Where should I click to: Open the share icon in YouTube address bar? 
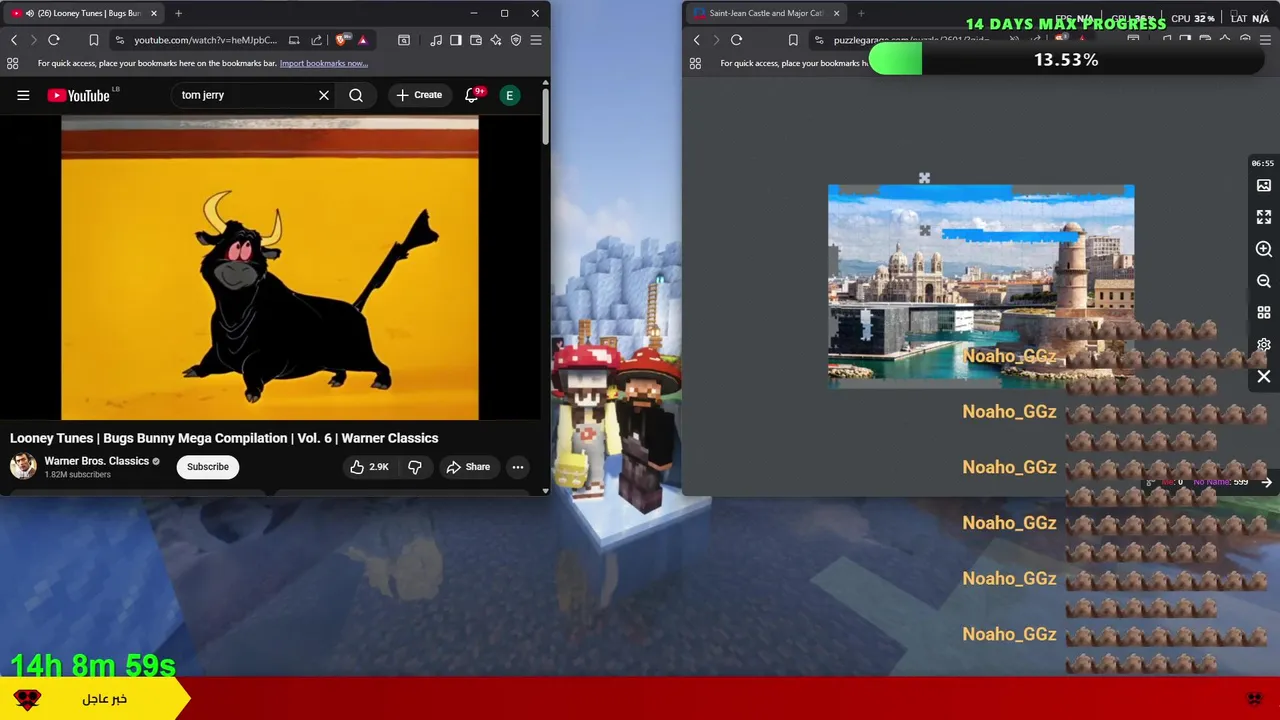[x=317, y=40]
